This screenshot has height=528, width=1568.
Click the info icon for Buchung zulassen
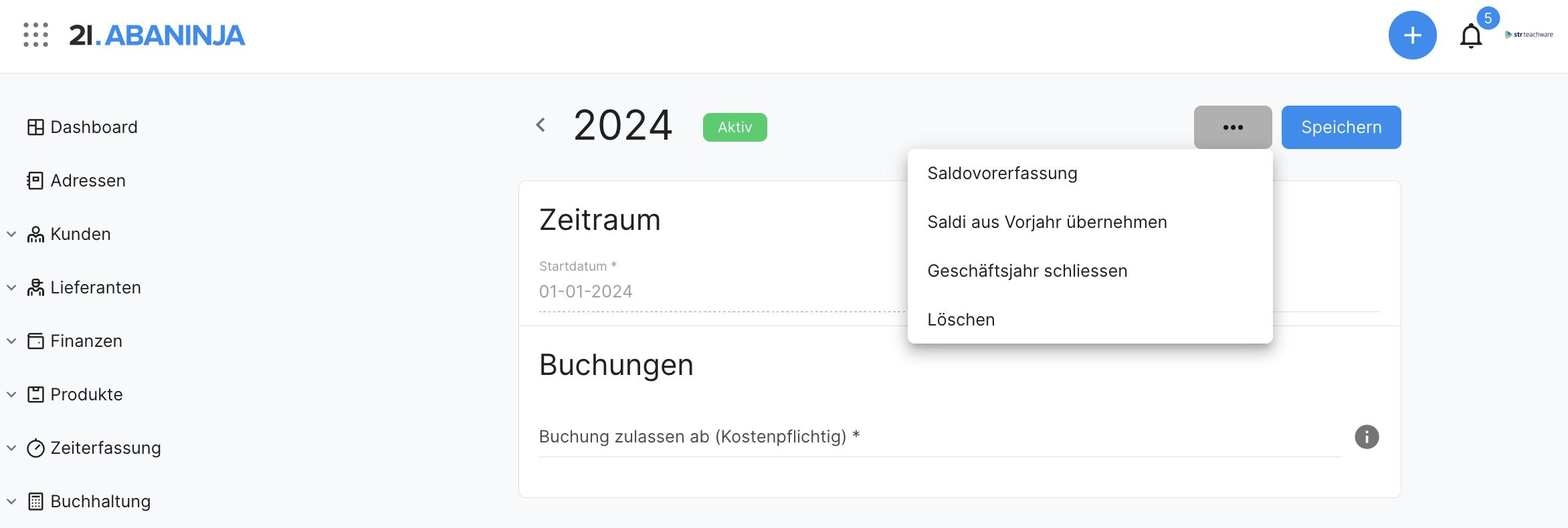pos(1366,437)
